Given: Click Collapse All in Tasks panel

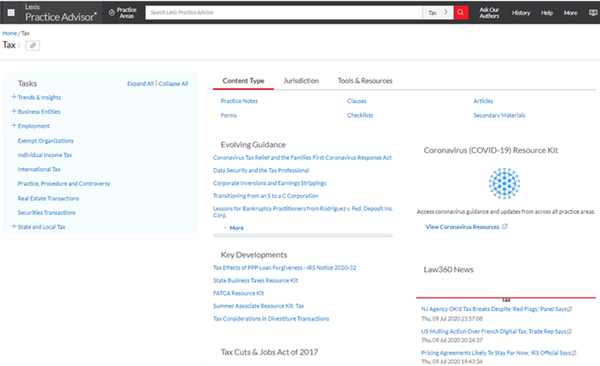Looking at the screenshot, I should pos(173,83).
